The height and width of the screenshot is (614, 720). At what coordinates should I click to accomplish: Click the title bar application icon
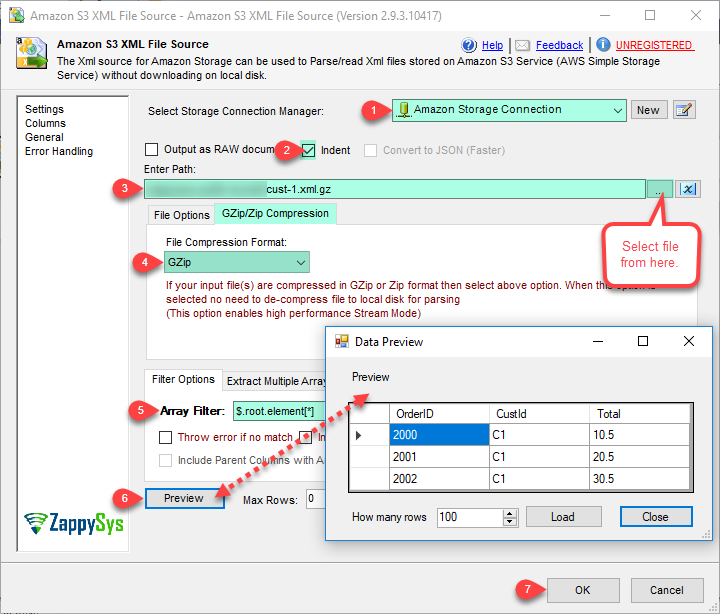coord(17,15)
